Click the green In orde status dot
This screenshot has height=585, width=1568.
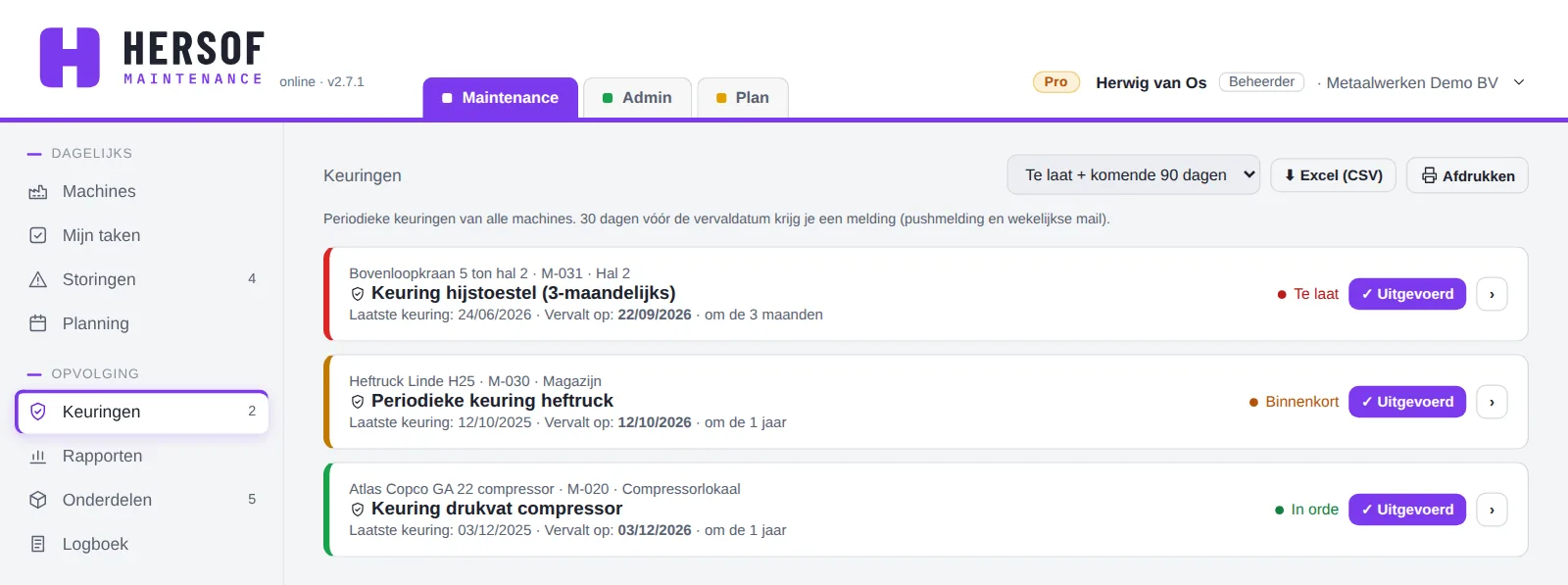1279,510
